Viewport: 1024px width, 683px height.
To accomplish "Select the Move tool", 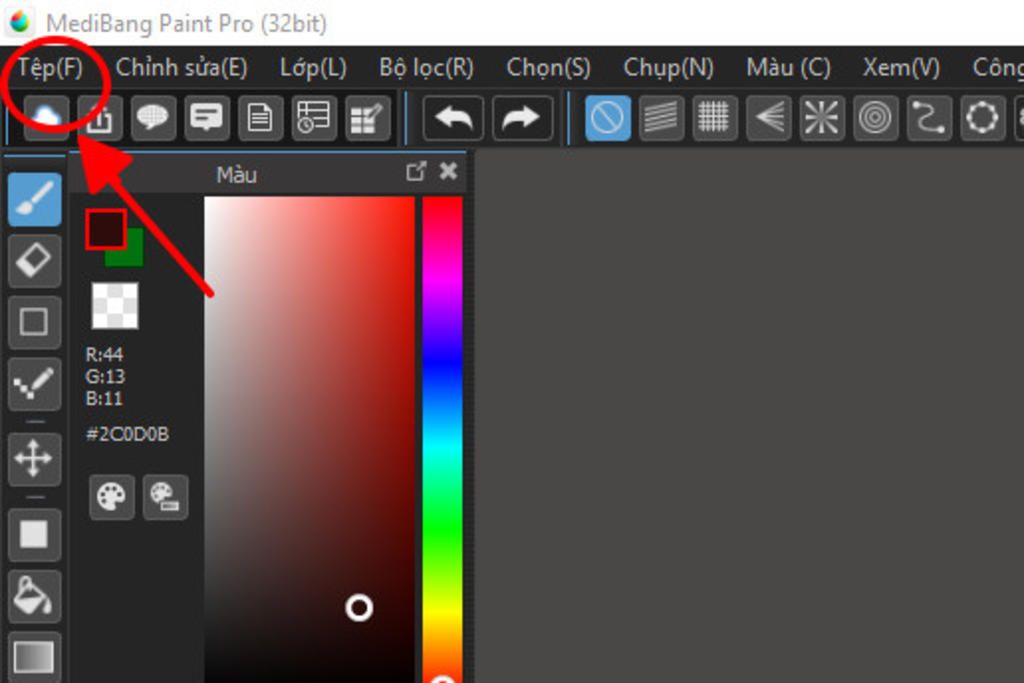I will pos(35,459).
